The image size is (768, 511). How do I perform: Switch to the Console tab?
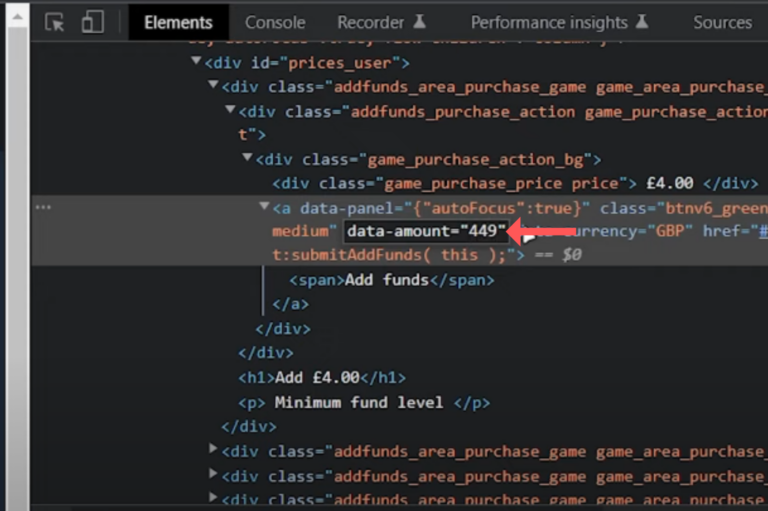click(275, 22)
